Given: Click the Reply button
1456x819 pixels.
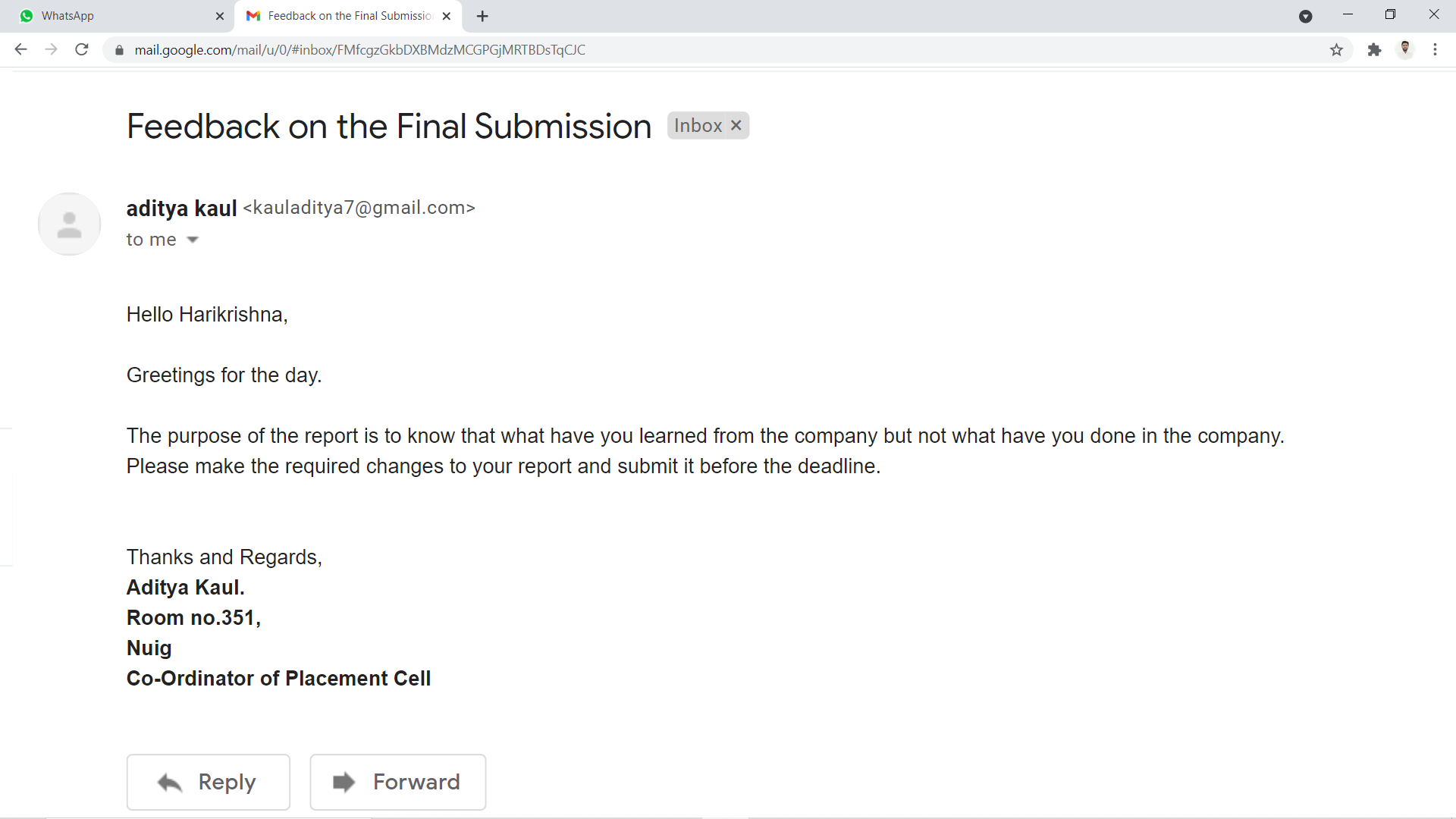Looking at the screenshot, I should pos(209,782).
